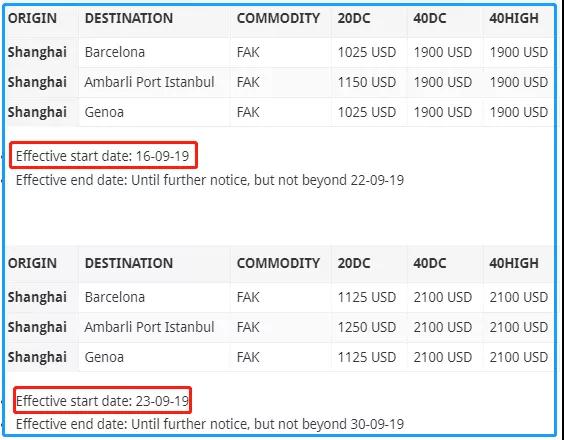Click the ORIGIN header in first table
The width and height of the screenshot is (564, 440).
pyautogui.click(x=32, y=18)
